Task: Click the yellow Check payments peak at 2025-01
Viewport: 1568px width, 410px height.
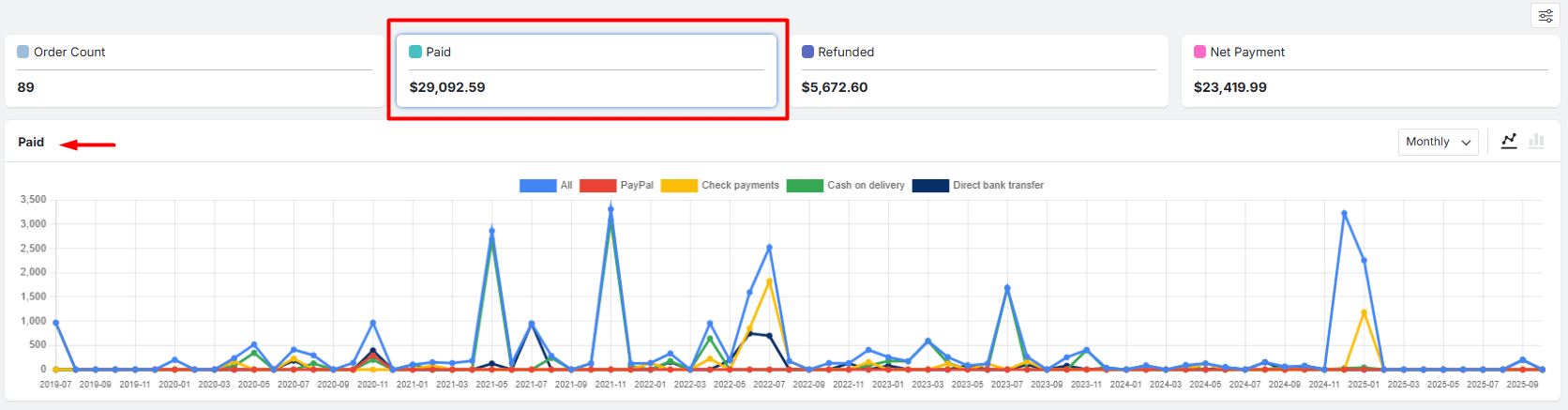Action: pyautogui.click(x=1364, y=312)
